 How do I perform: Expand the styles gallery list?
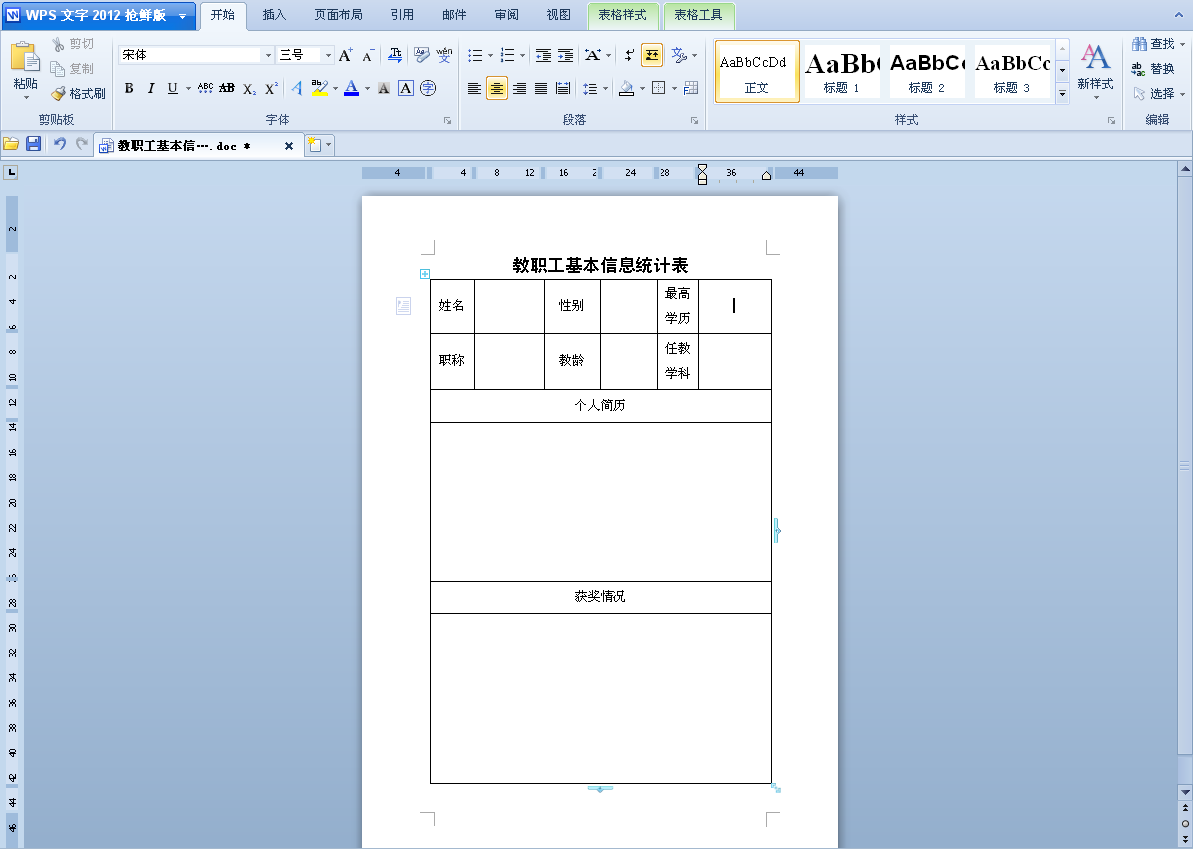click(x=1062, y=93)
